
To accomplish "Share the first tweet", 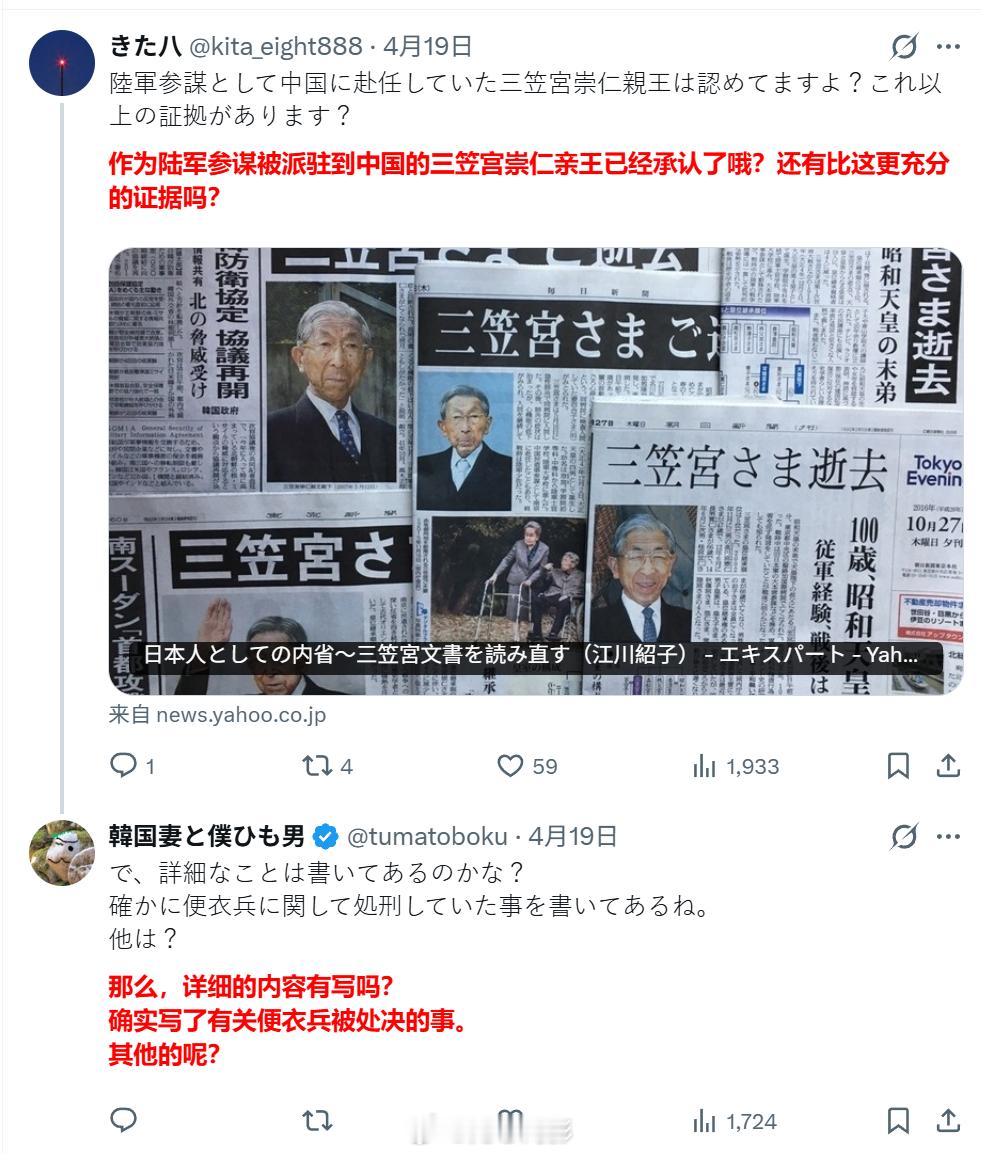I will pyautogui.click(x=949, y=766).
